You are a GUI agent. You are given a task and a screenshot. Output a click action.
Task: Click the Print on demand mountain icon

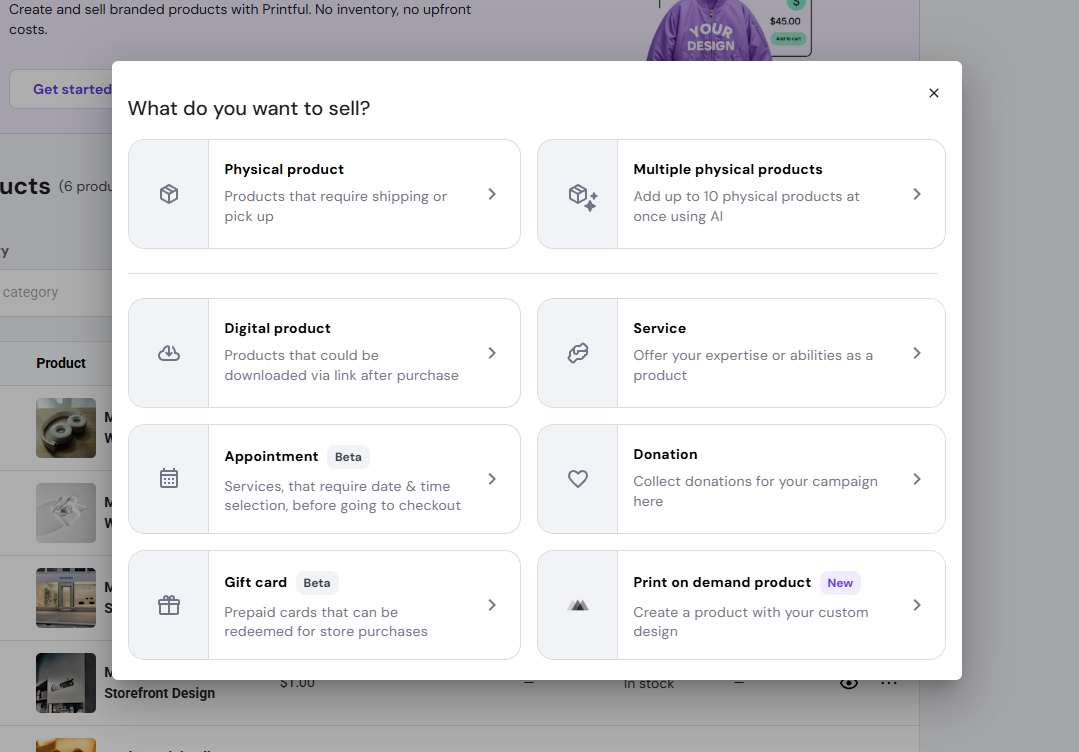[578, 605]
